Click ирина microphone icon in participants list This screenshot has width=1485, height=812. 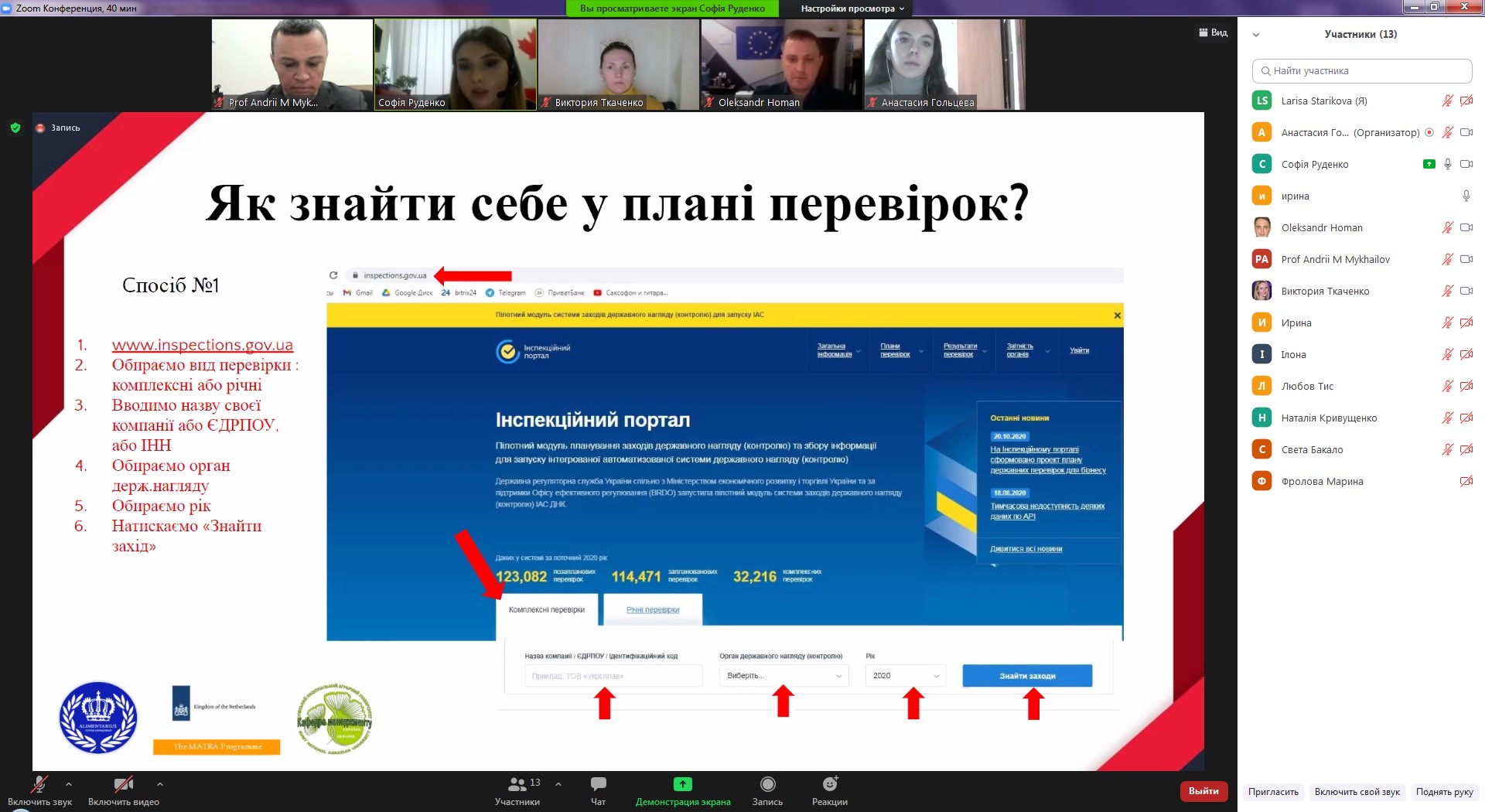[1466, 196]
